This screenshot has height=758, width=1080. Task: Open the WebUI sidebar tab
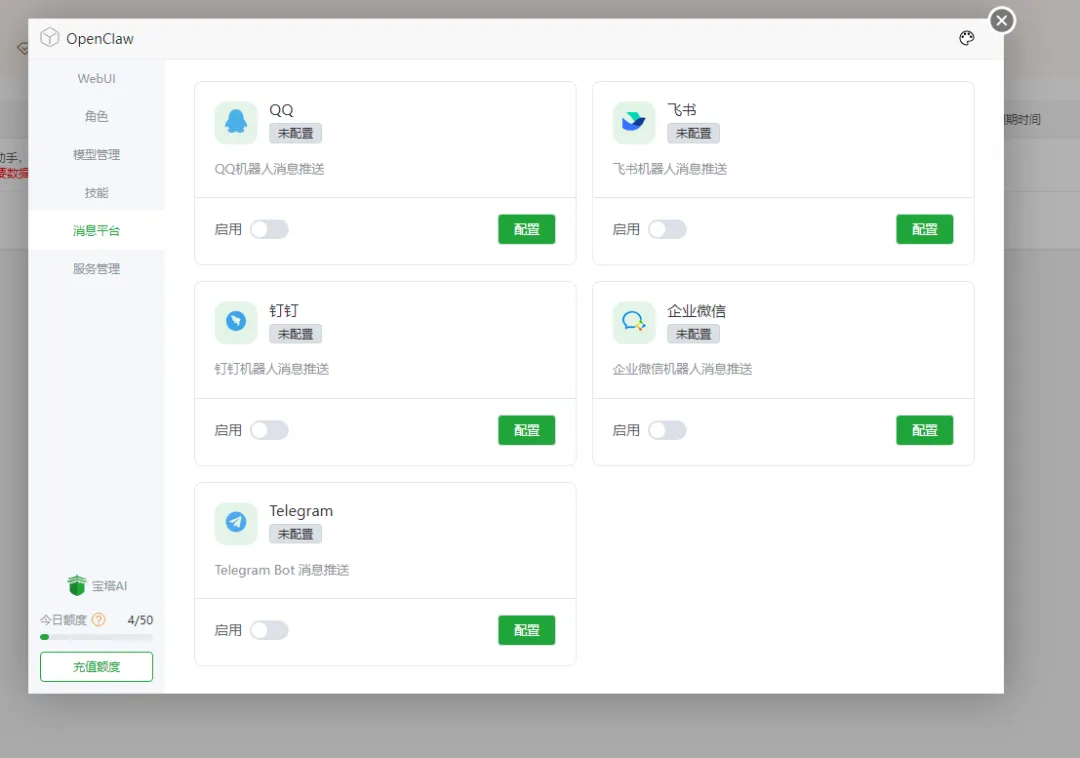[x=96, y=78]
